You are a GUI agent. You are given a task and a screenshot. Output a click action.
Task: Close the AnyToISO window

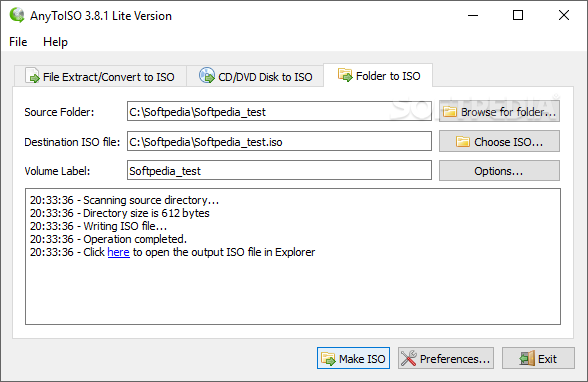(x=564, y=15)
